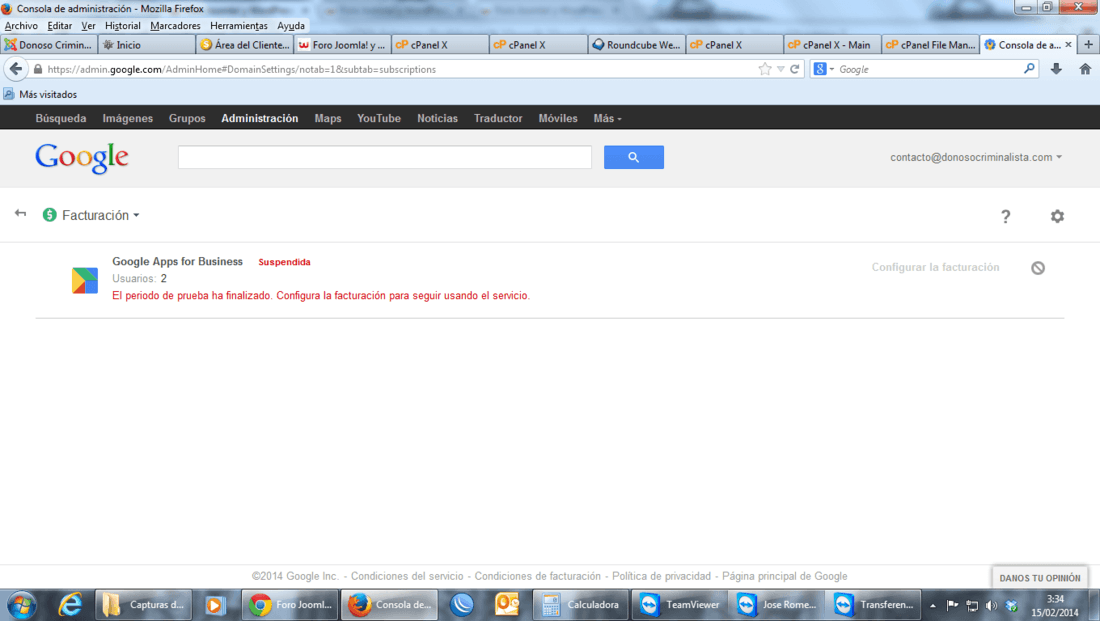Image resolution: width=1100 pixels, height=621 pixels.
Task: Open Maps in the Google bar
Action: (328, 118)
